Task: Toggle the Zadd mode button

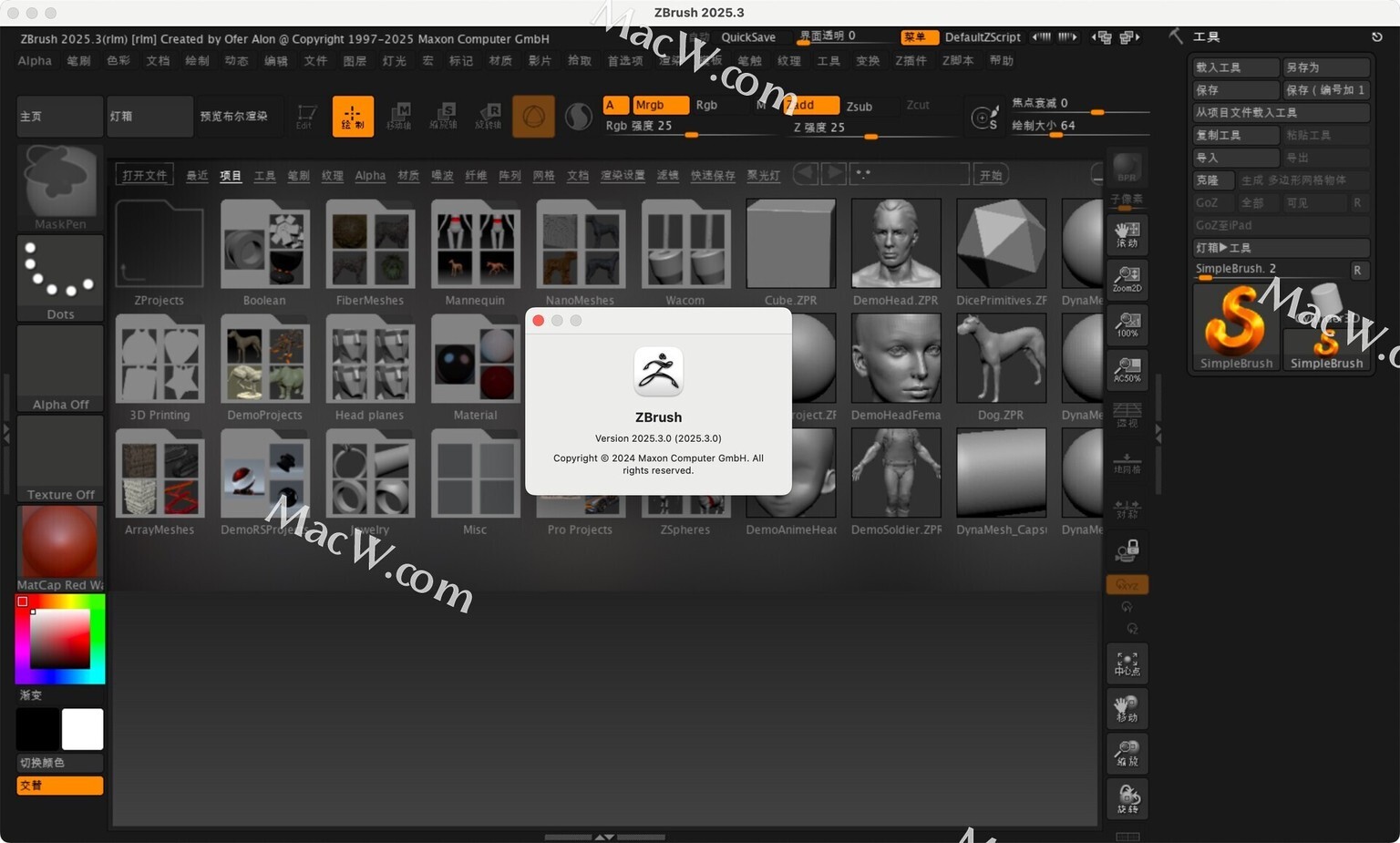Action: pos(811,106)
